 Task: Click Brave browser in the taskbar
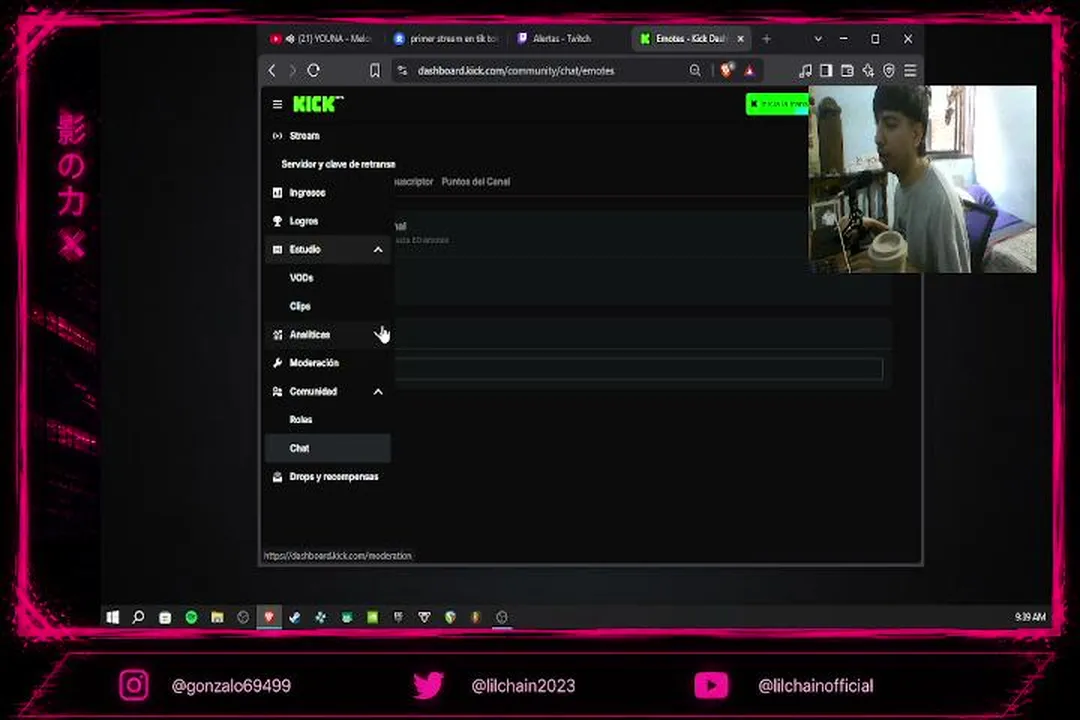(x=269, y=617)
